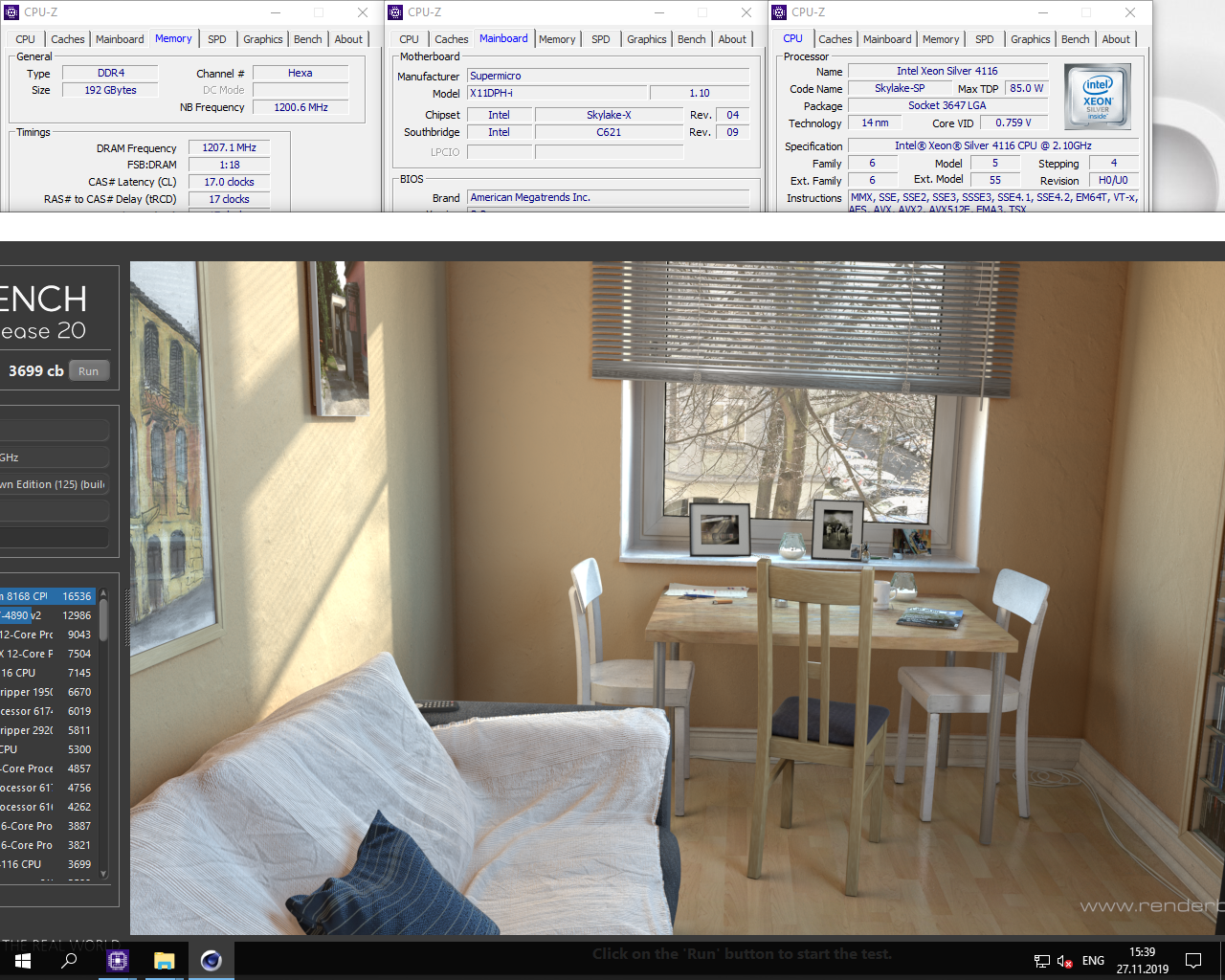The height and width of the screenshot is (980, 1225).
Task: Select the 9043 ranking entry
Action: pyautogui.click(x=48, y=635)
